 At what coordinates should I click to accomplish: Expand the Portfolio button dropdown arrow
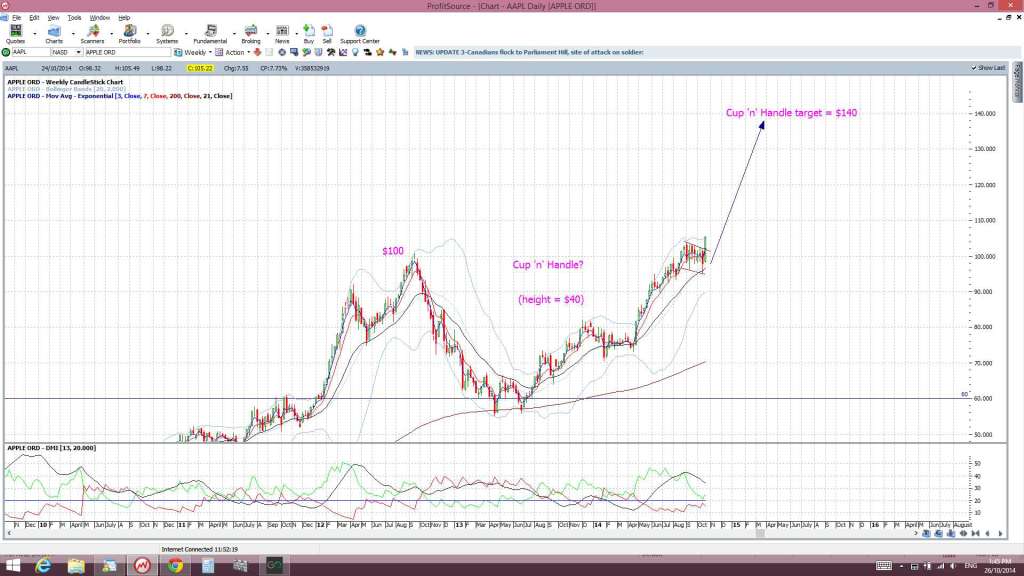click(x=148, y=33)
